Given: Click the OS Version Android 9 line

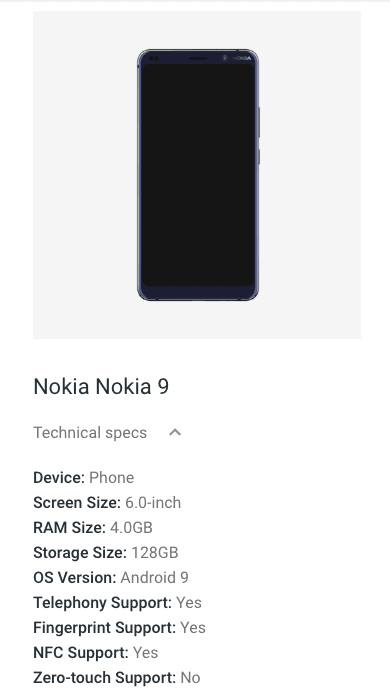Looking at the screenshot, I should [111, 577].
